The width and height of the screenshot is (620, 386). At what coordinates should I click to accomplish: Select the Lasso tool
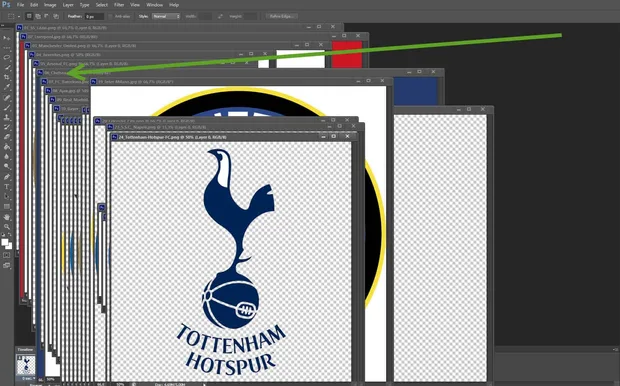tap(7, 58)
